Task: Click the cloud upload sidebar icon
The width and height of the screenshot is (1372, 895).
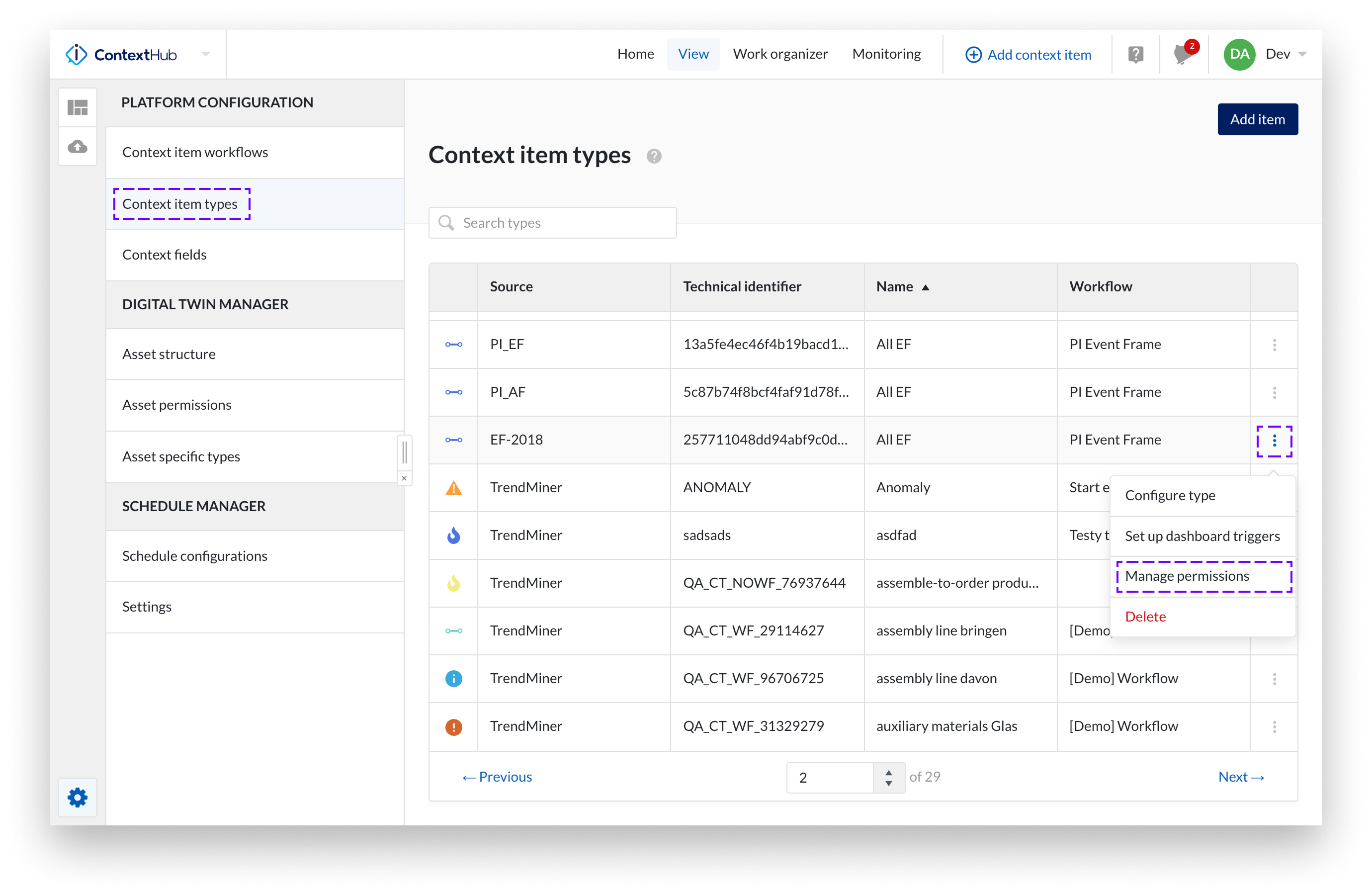Action: 77,147
